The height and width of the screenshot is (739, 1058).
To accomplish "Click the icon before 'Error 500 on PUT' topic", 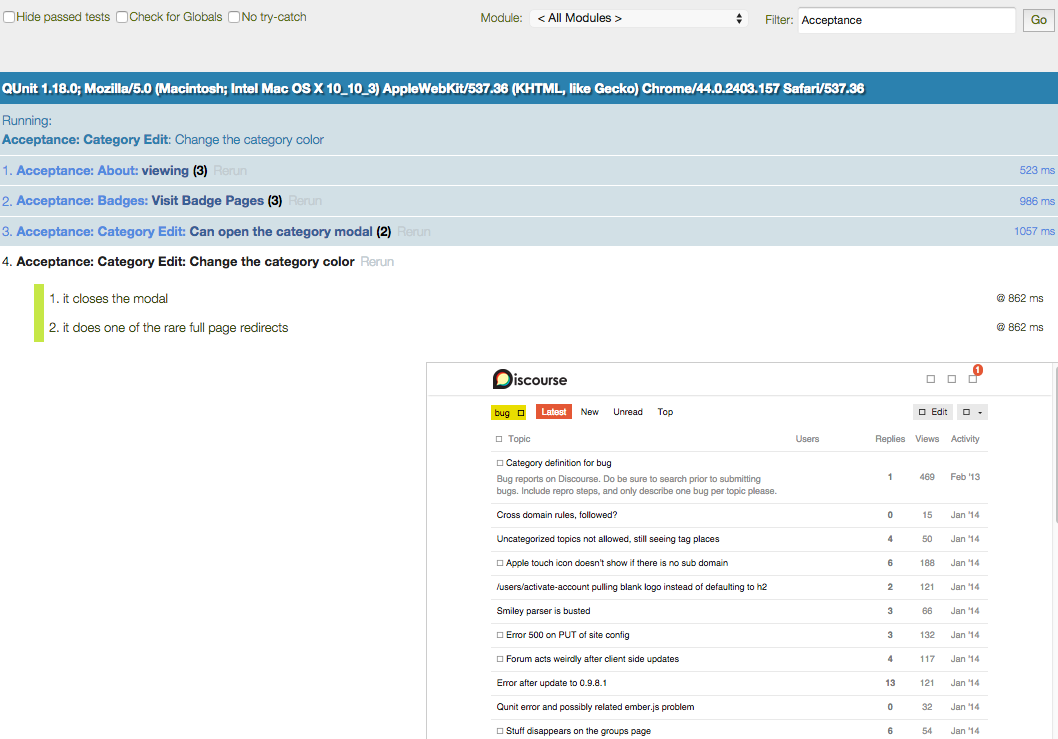I will [500, 635].
